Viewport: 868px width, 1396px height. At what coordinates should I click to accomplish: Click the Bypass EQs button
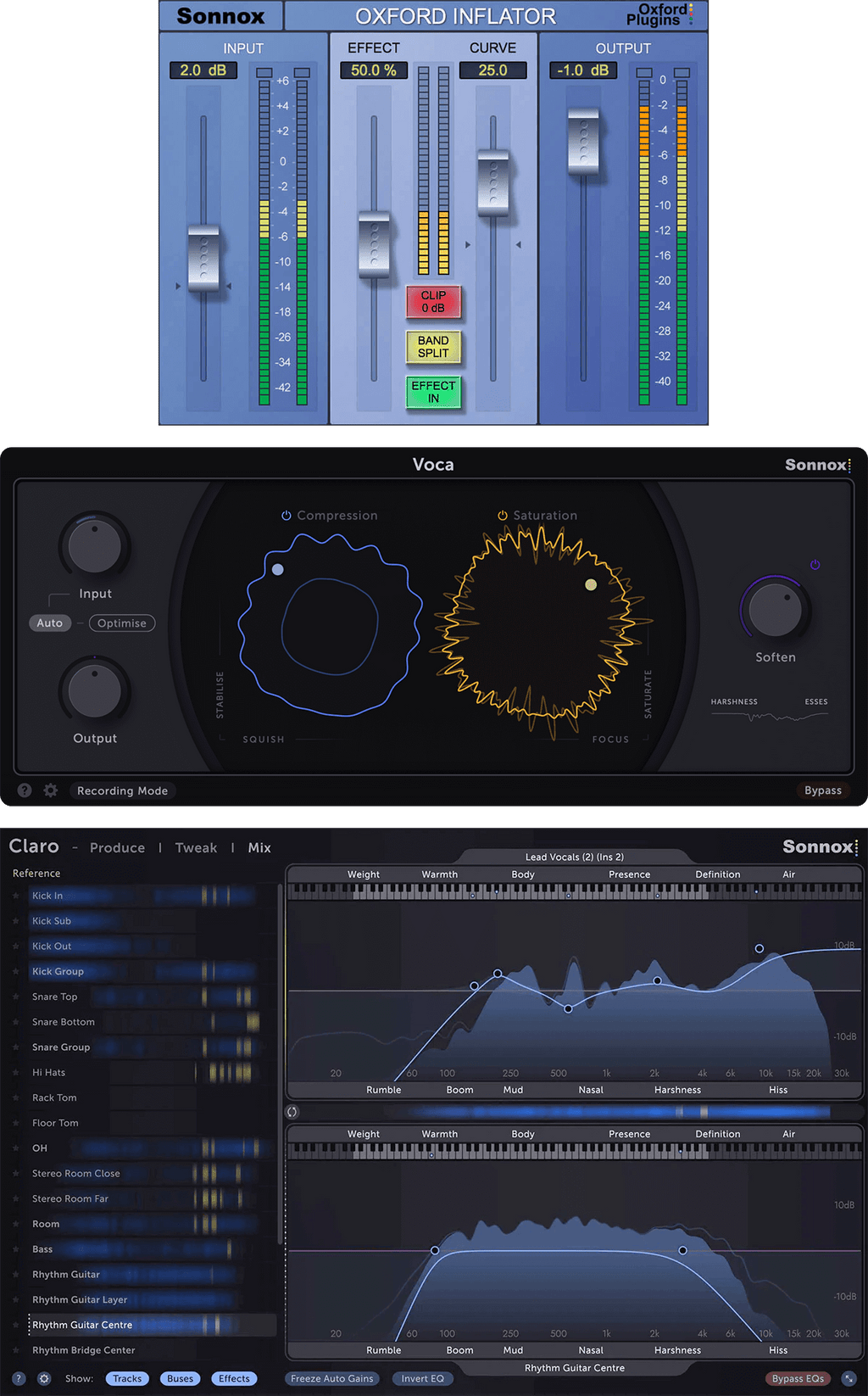coord(798,1379)
